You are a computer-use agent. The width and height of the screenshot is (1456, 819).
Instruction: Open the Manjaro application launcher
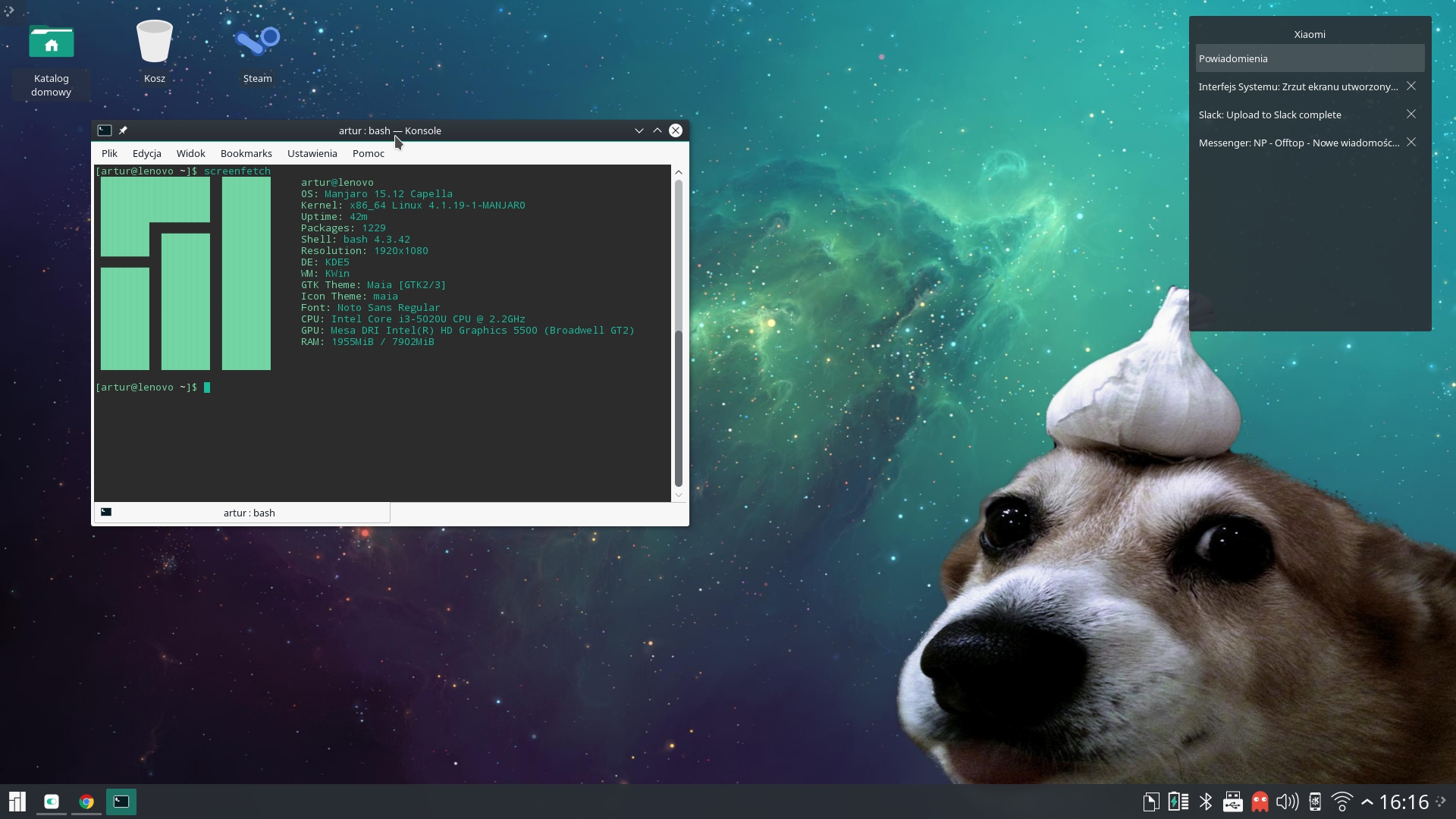point(17,802)
